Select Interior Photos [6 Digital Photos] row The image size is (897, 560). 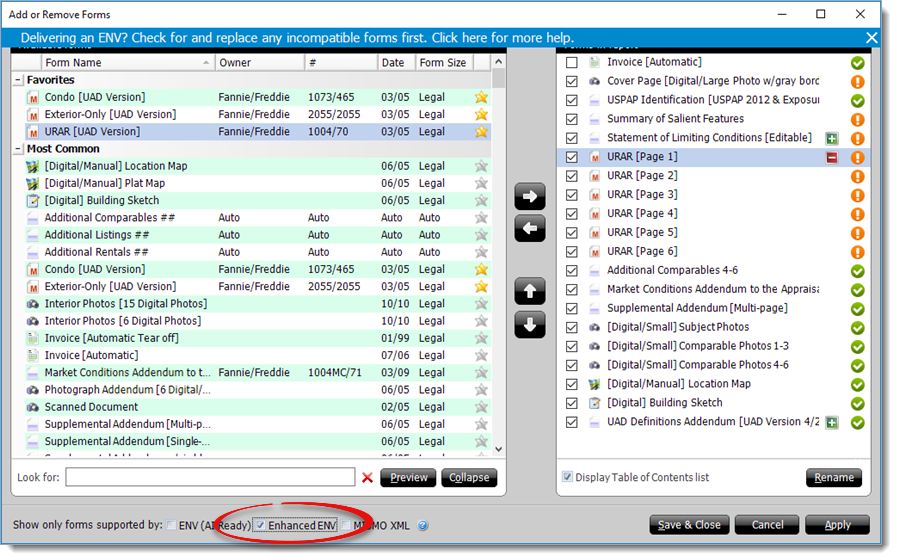pos(257,321)
